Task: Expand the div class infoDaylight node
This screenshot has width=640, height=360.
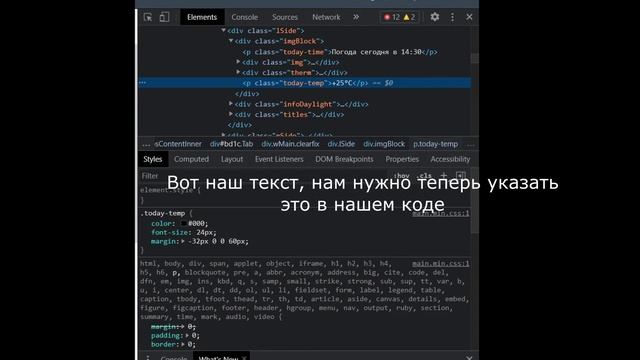Action: (x=231, y=104)
